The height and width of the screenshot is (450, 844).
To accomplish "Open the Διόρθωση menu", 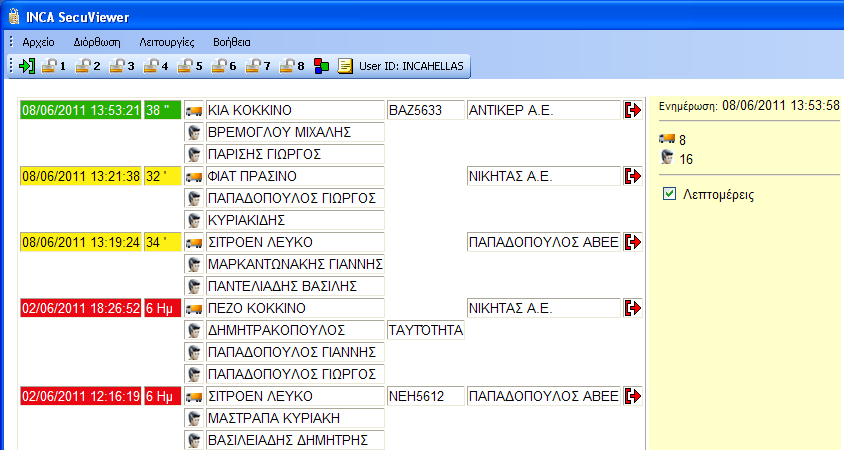I will [x=97, y=42].
